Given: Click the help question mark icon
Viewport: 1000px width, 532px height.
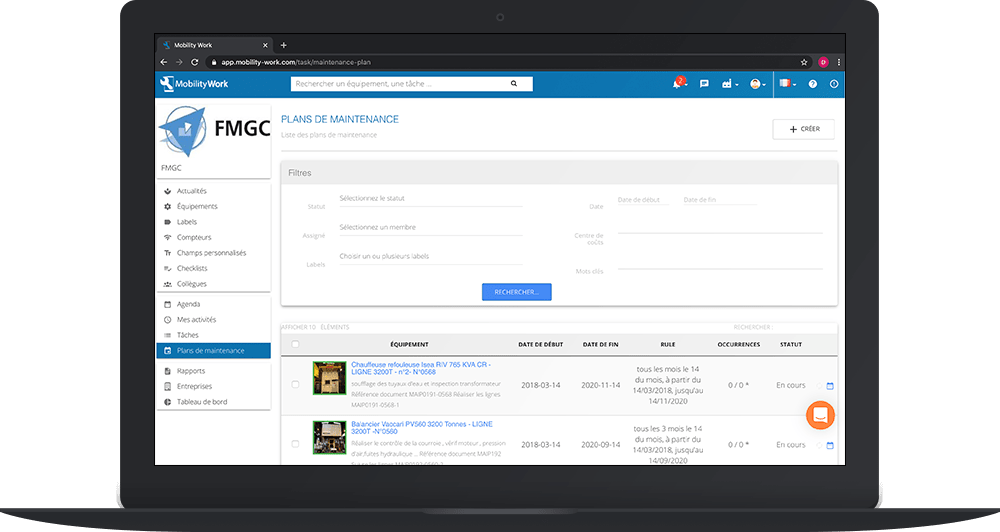Looking at the screenshot, I should pyautogui.click(x=812, y=84).
